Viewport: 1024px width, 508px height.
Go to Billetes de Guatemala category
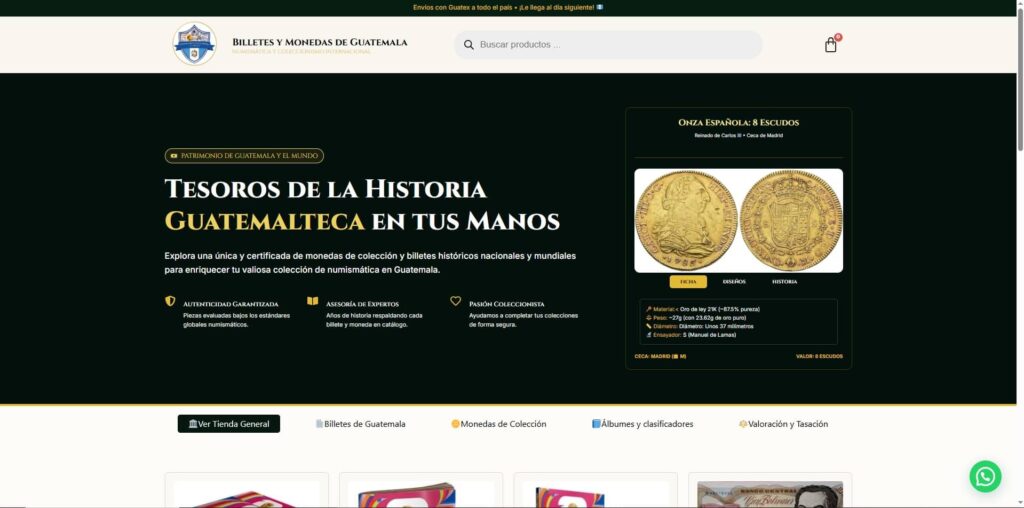pyautogui.click(x=360, y=424)
